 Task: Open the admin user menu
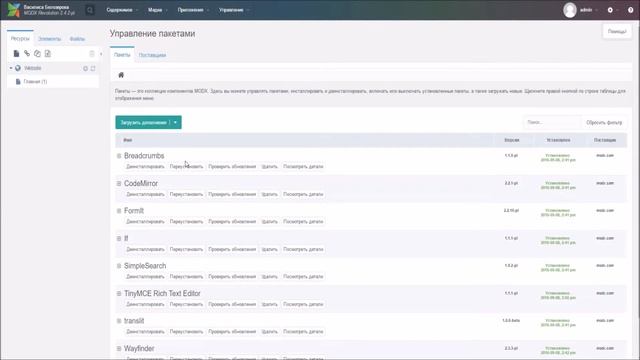click(x=588, y=10)
